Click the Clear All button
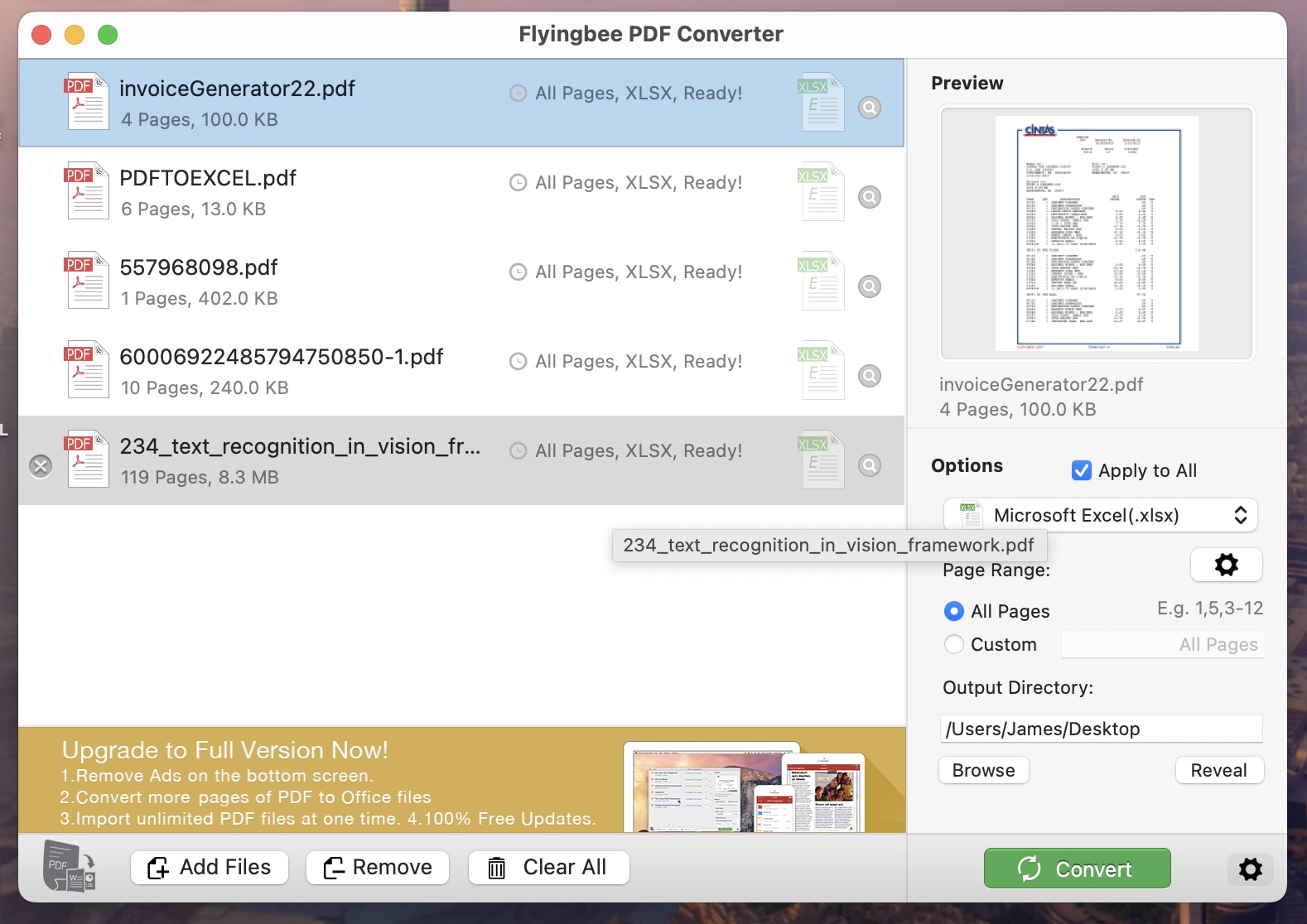This screenshot has width=1307, height=924. pos(549,868)
